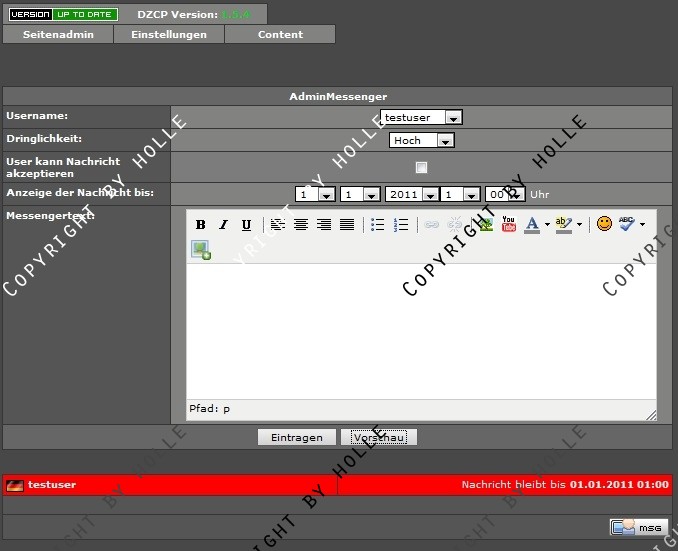Insert a numbered list
The width and height of the screenshot is (678, 551).
(x=401, y=225)
